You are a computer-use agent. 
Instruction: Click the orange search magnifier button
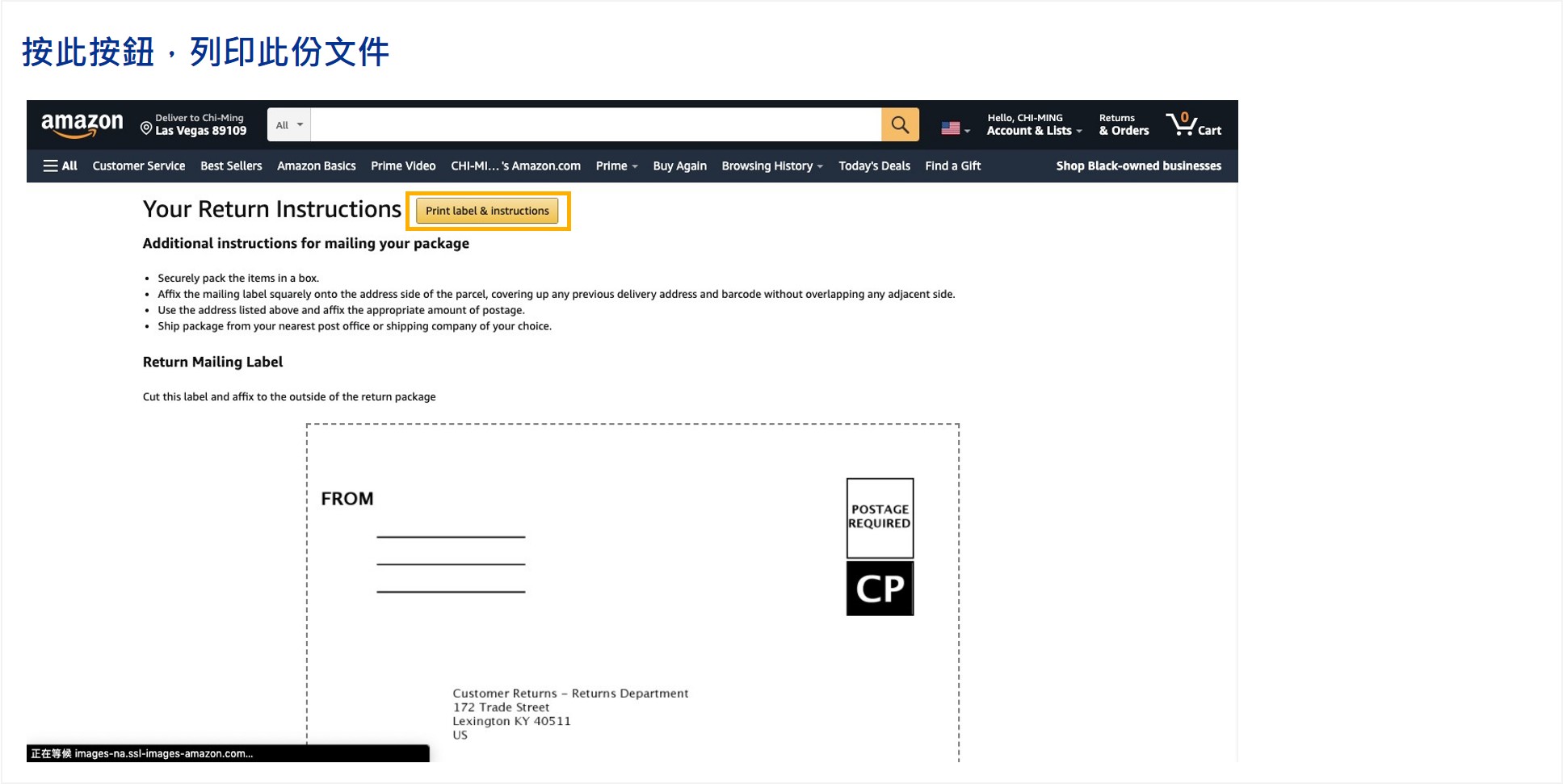click(900, 125)
